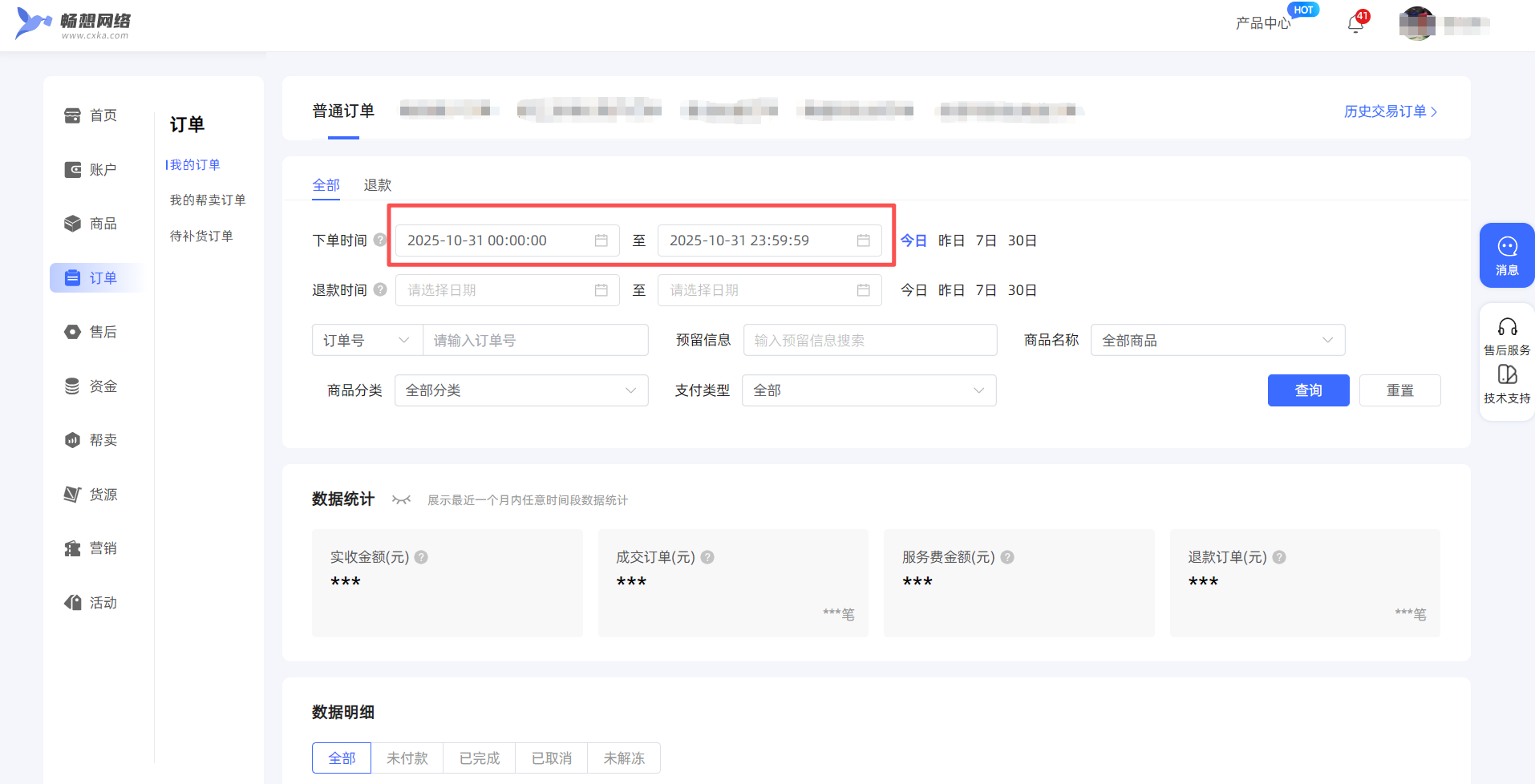Open the 历史交易订单 link
1535x784 pixels.
pyautogui.click(x=1390, y=111)
